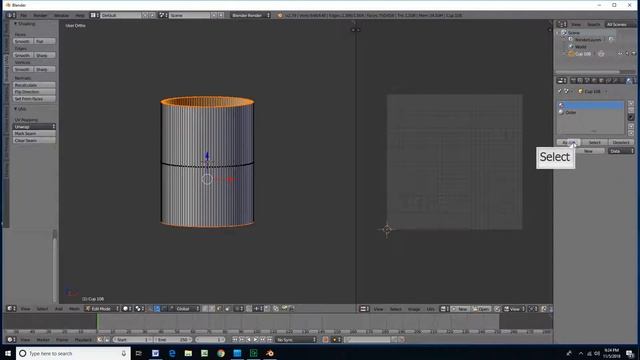Click the timeline current frame marker

pyautogui.click(x=98, y=322)
